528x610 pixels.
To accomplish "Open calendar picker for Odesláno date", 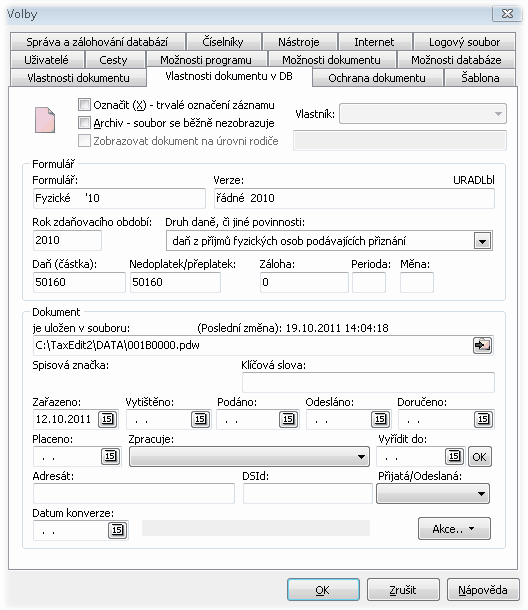I will tap(381, 419).
